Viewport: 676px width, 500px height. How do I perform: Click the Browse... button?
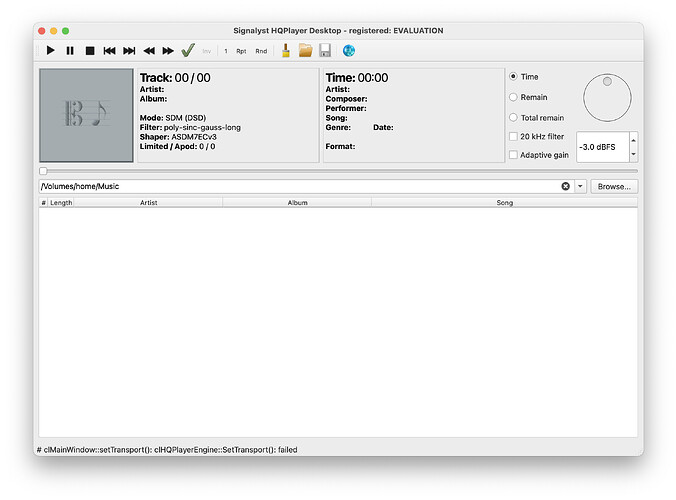614,186
